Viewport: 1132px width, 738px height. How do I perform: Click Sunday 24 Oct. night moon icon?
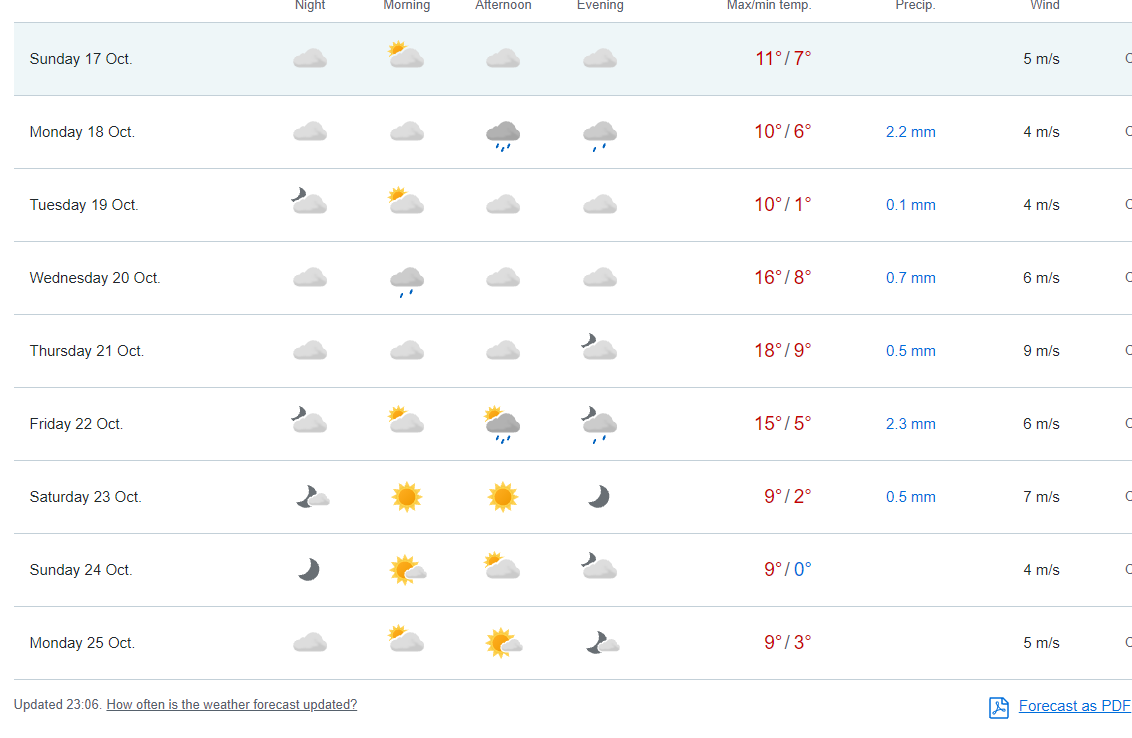click(309, 570)
